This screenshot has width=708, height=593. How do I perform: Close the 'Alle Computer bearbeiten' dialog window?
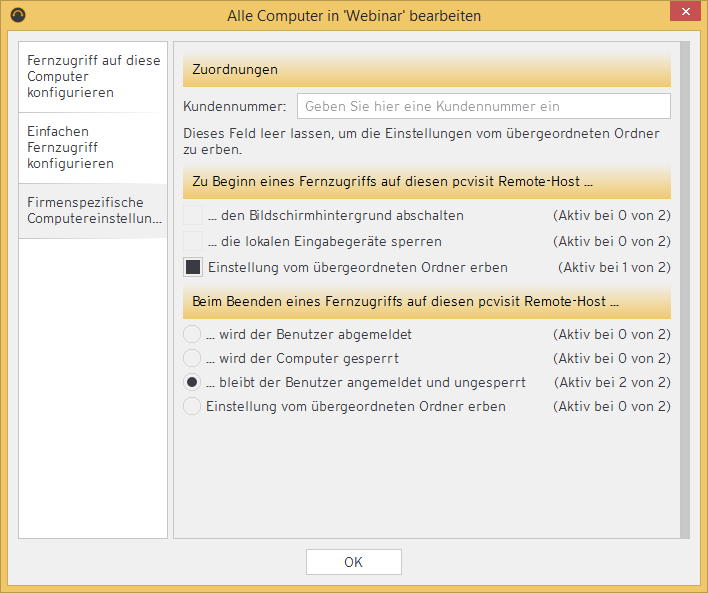point(684,14)
